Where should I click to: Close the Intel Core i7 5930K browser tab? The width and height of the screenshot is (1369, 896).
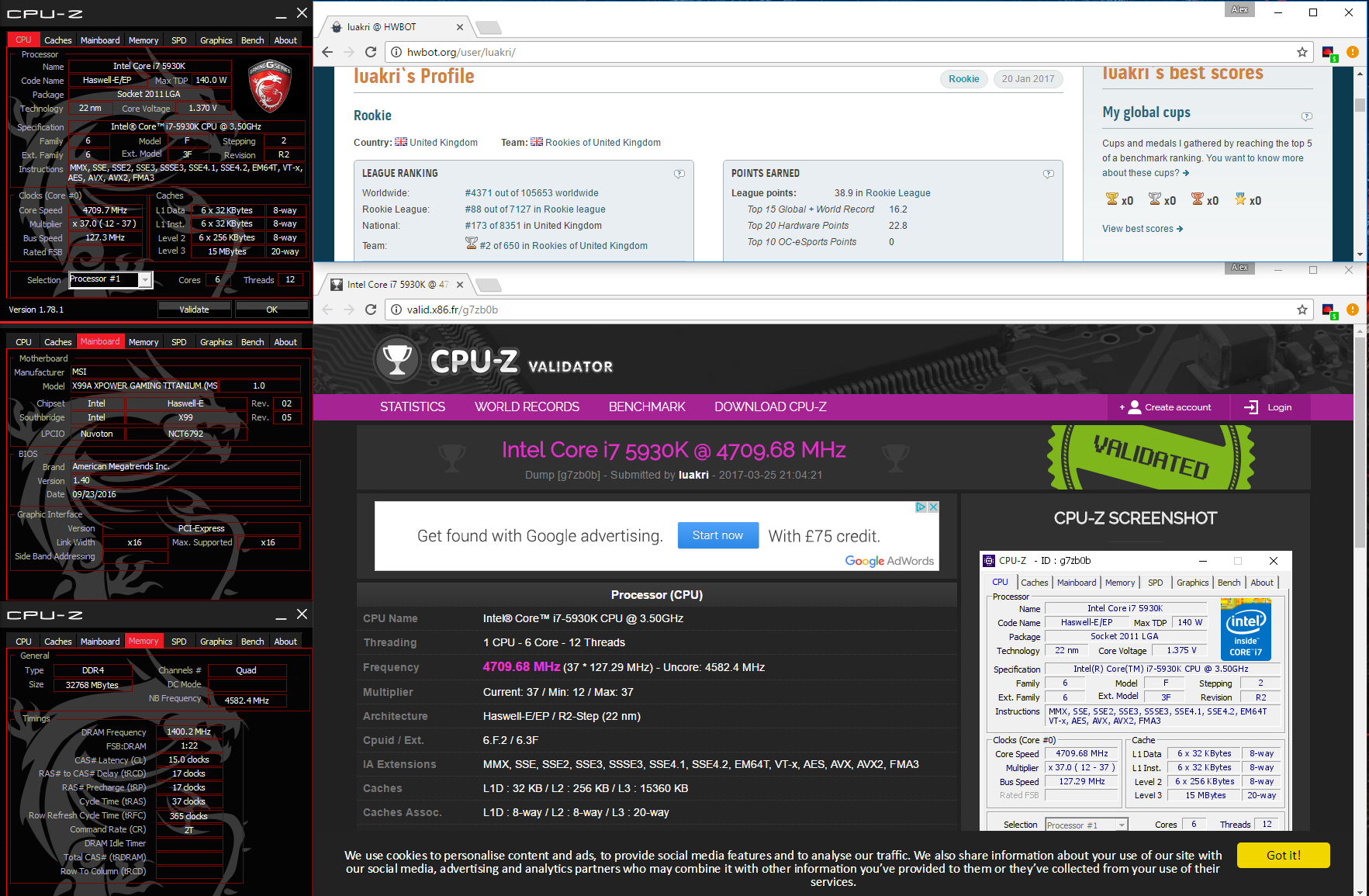[460, 285]
